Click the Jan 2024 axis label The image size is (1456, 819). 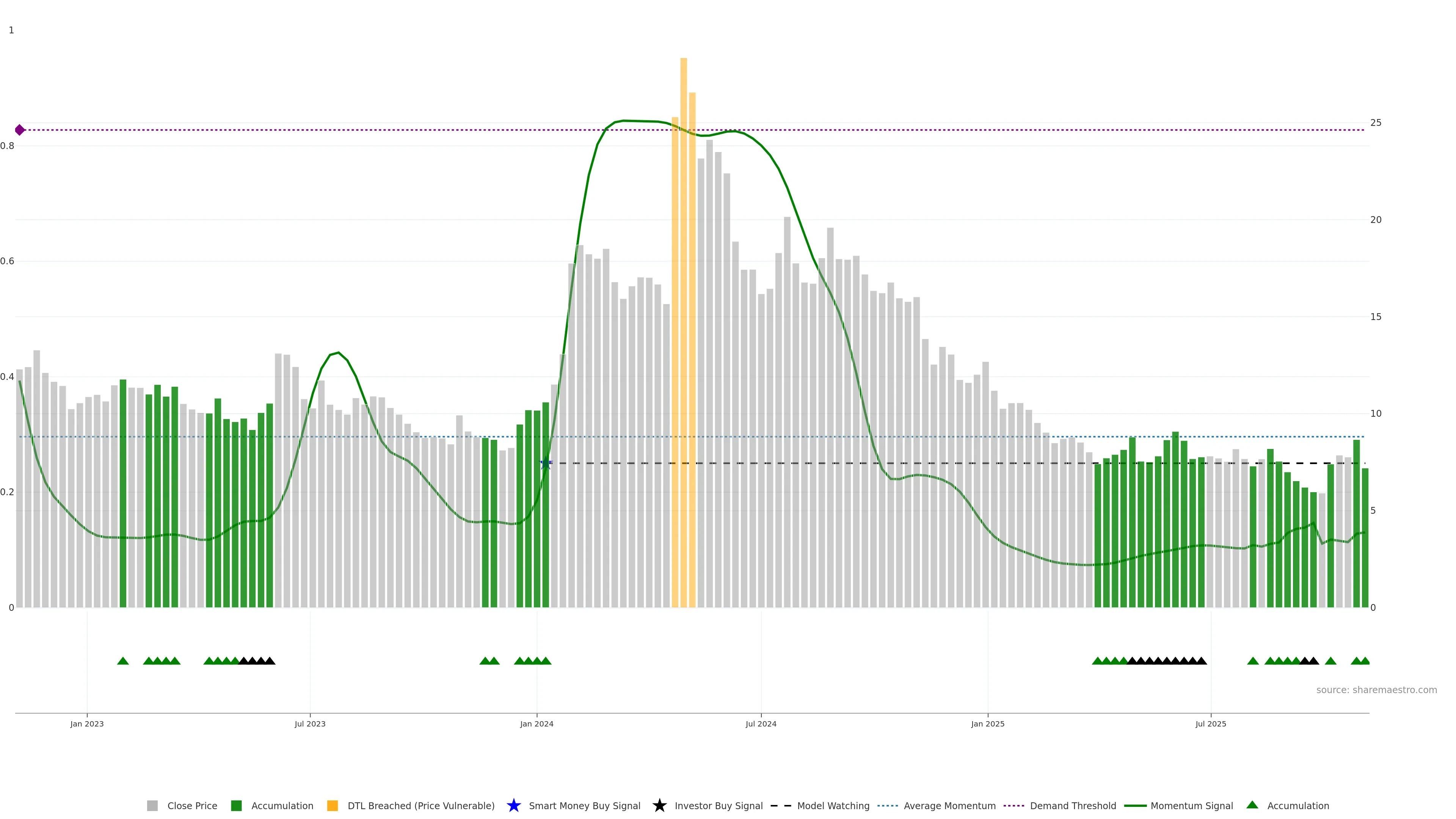[537, 723]
